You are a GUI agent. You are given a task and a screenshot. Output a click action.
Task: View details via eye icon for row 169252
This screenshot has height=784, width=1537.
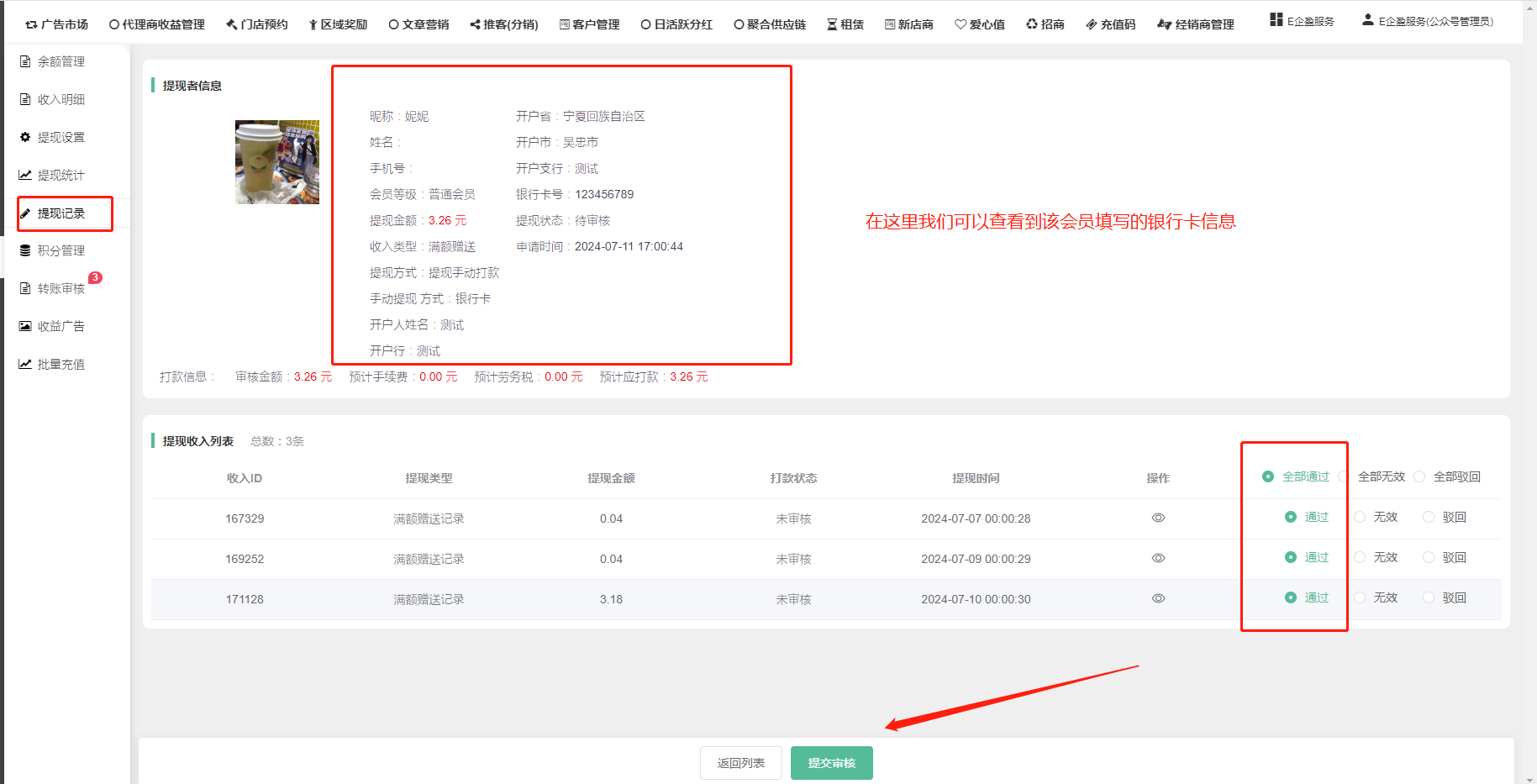[1158, 558]
